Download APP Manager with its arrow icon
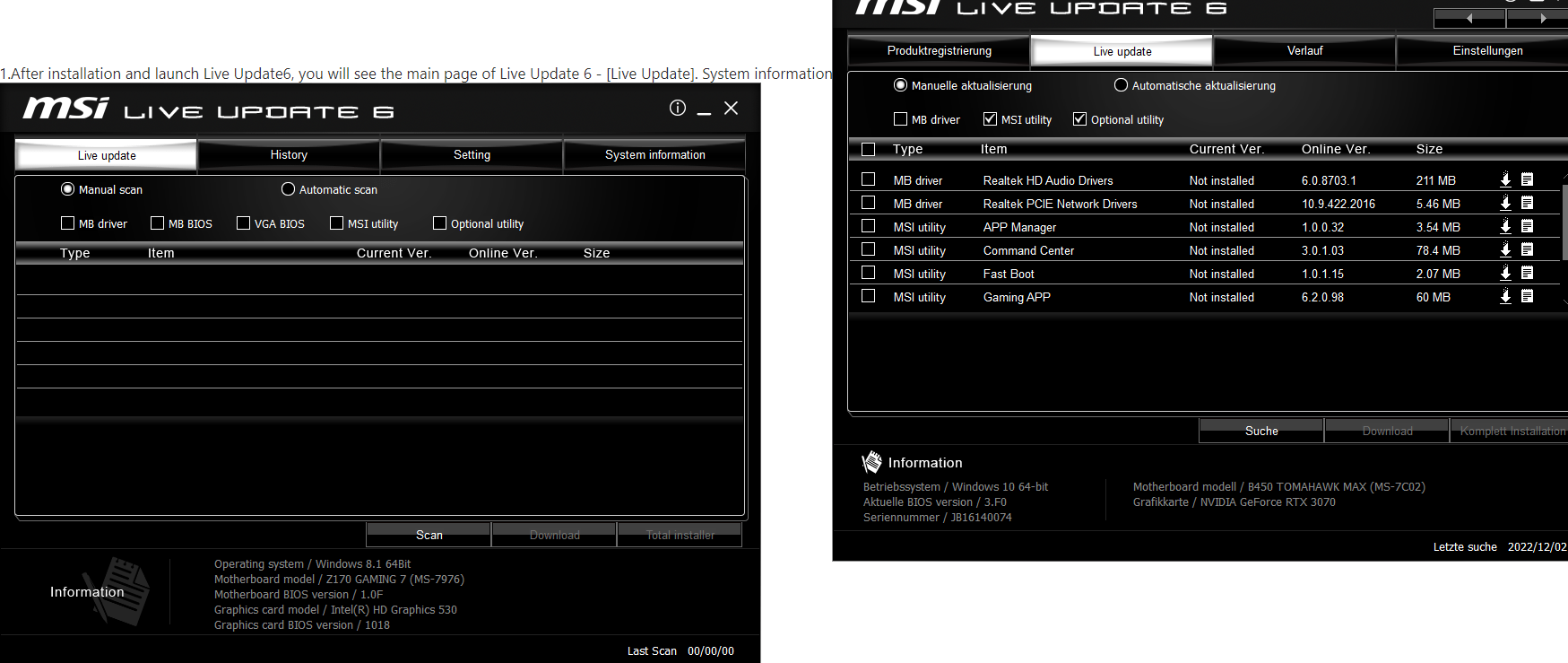Viewport: 1568px width, 663px height. [x=1505, y=226]
